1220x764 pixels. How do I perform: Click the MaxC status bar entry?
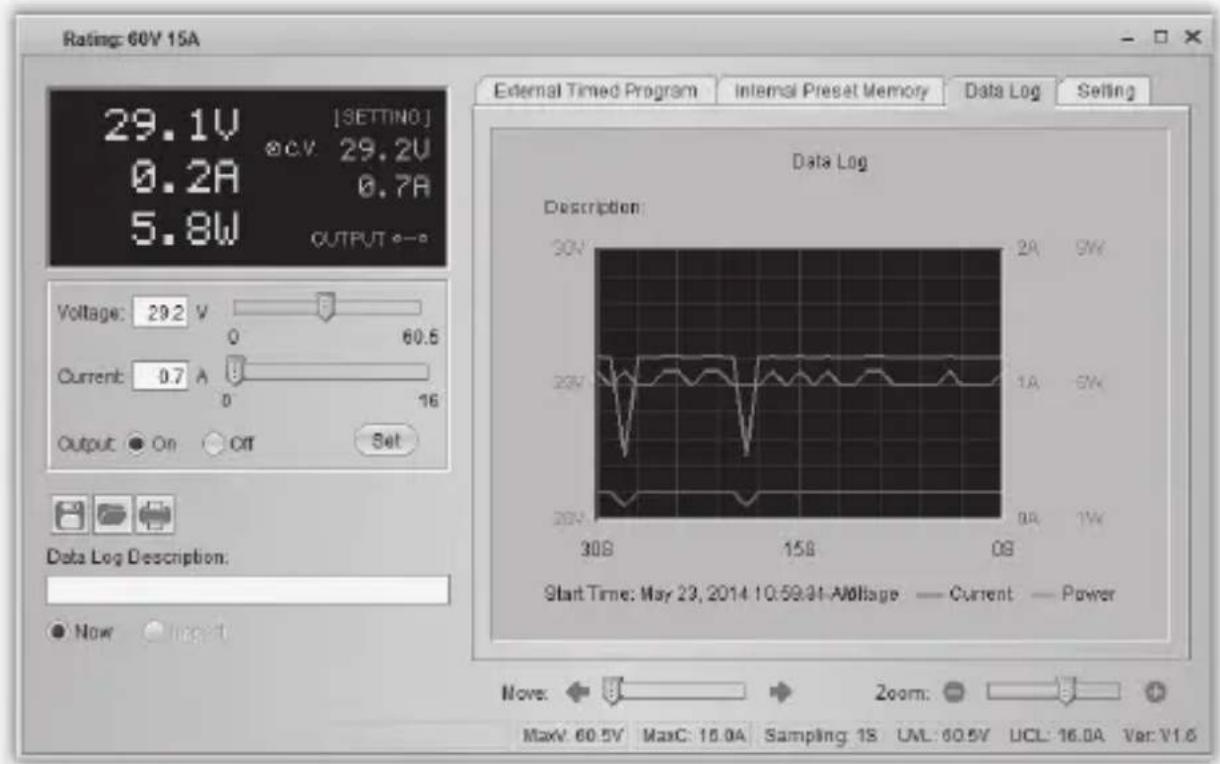point(695,735)
